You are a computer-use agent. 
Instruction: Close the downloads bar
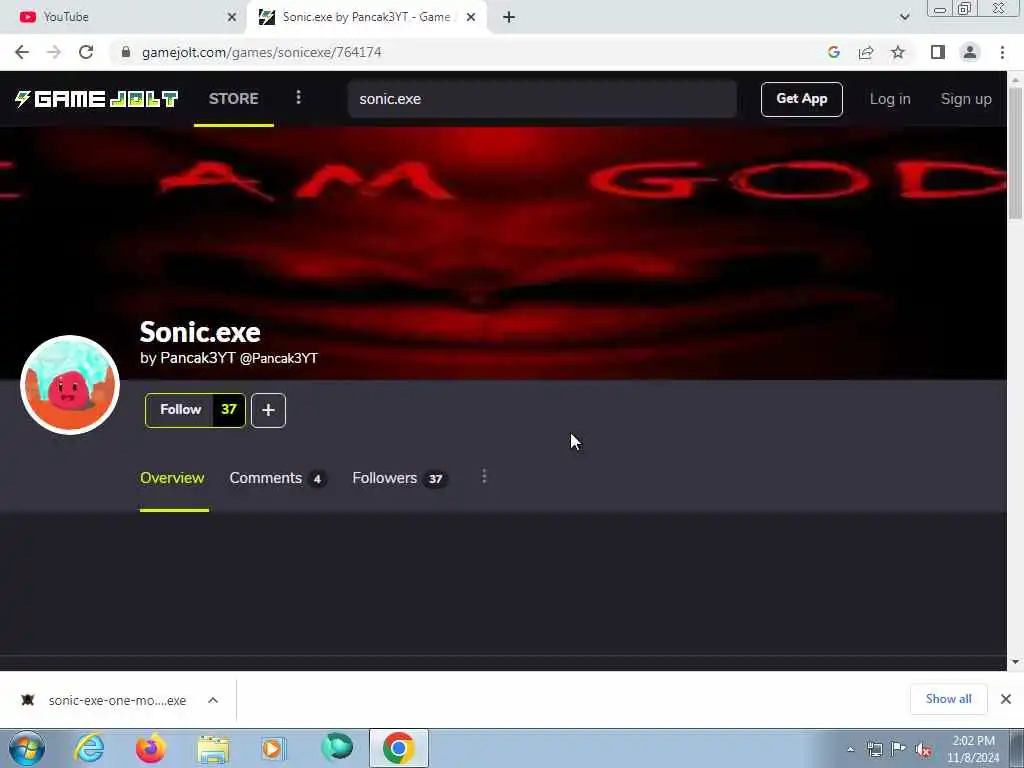(1006, 699)
